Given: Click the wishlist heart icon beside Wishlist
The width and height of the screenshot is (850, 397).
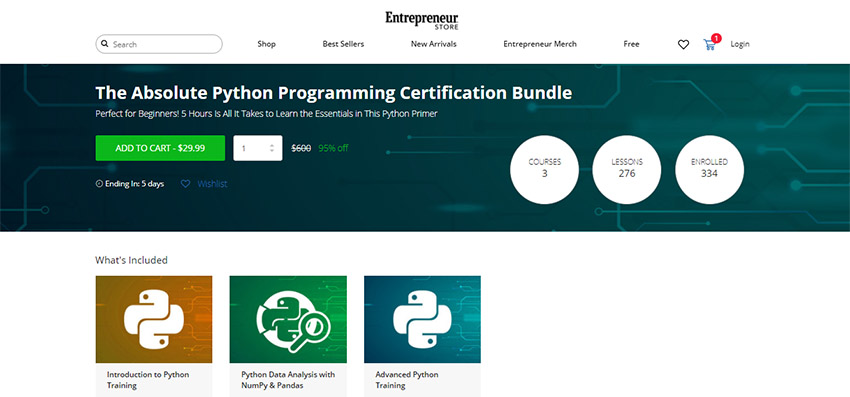Looking at the screenshot, I should pos(185,184).
